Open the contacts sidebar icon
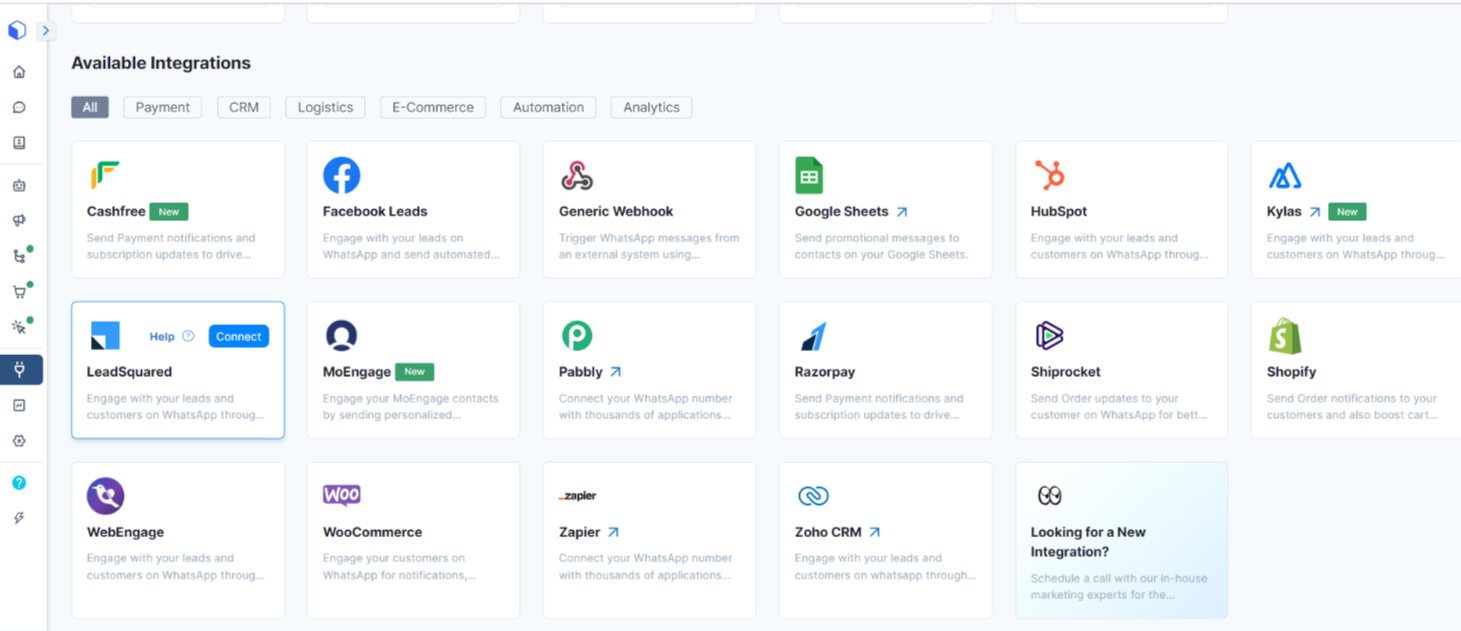This screenshot has height=631, width=1461. (x=19, y=143)
